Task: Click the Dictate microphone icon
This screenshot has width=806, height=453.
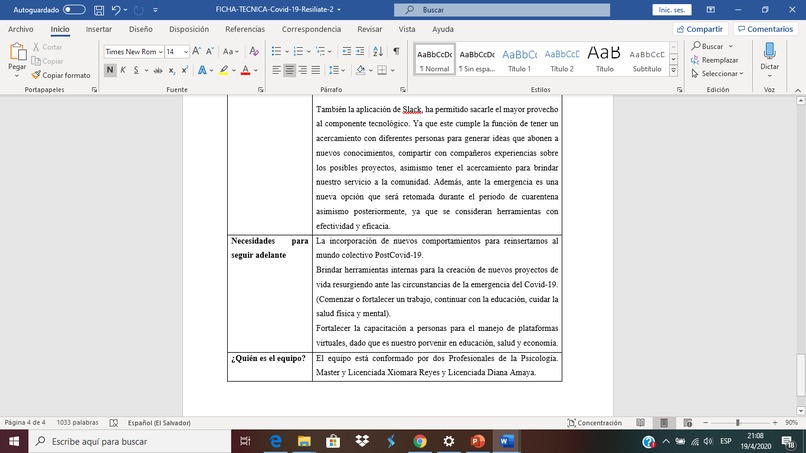Action: pos(770,52)
